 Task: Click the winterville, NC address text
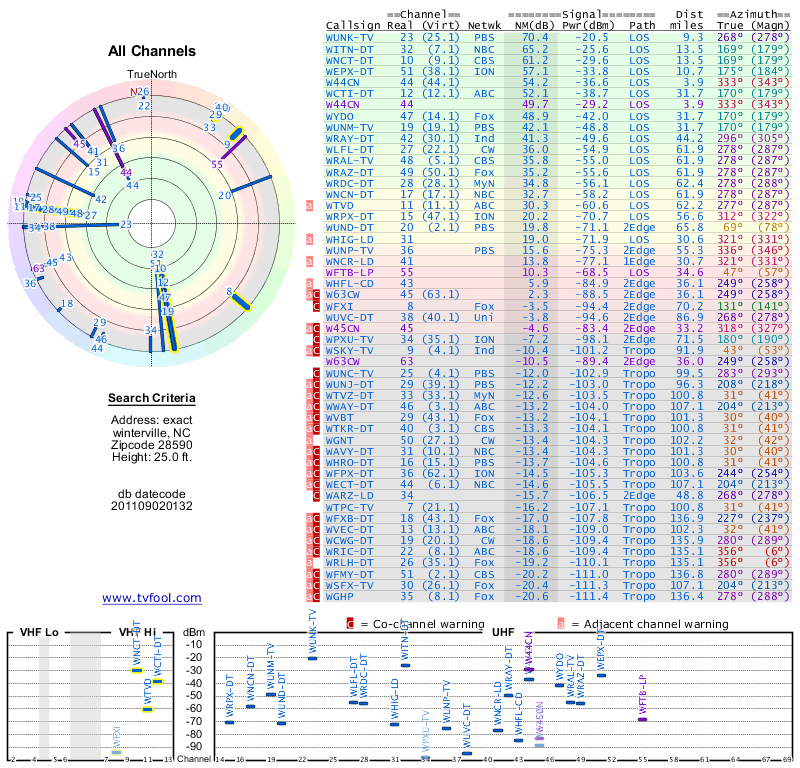(x=152, y=433)
